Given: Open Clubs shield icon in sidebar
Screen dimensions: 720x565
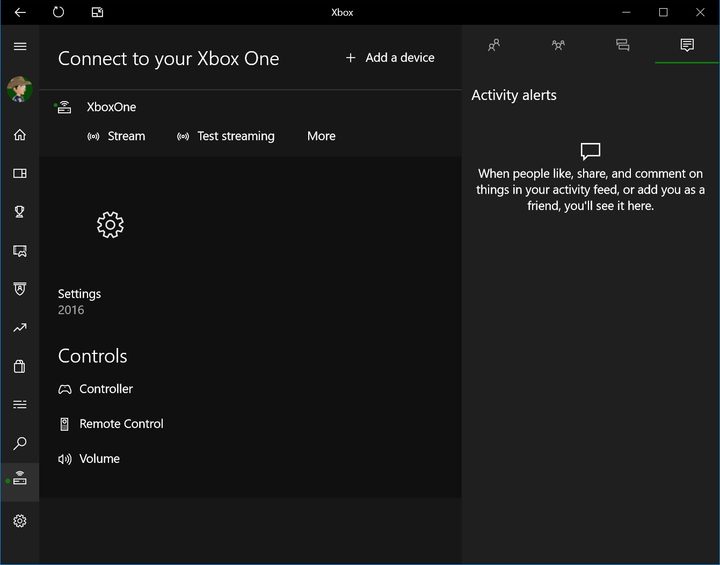Looking at the screenshot, I should tap(20, 289).
